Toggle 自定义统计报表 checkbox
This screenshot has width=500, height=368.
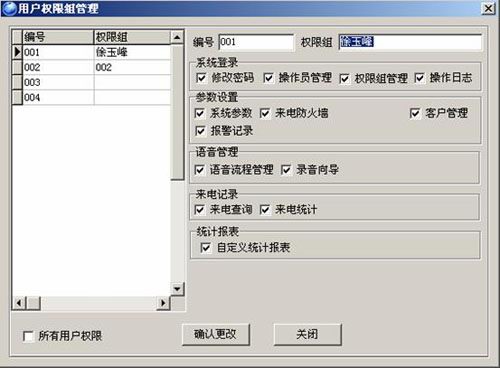tap(206, 248)
